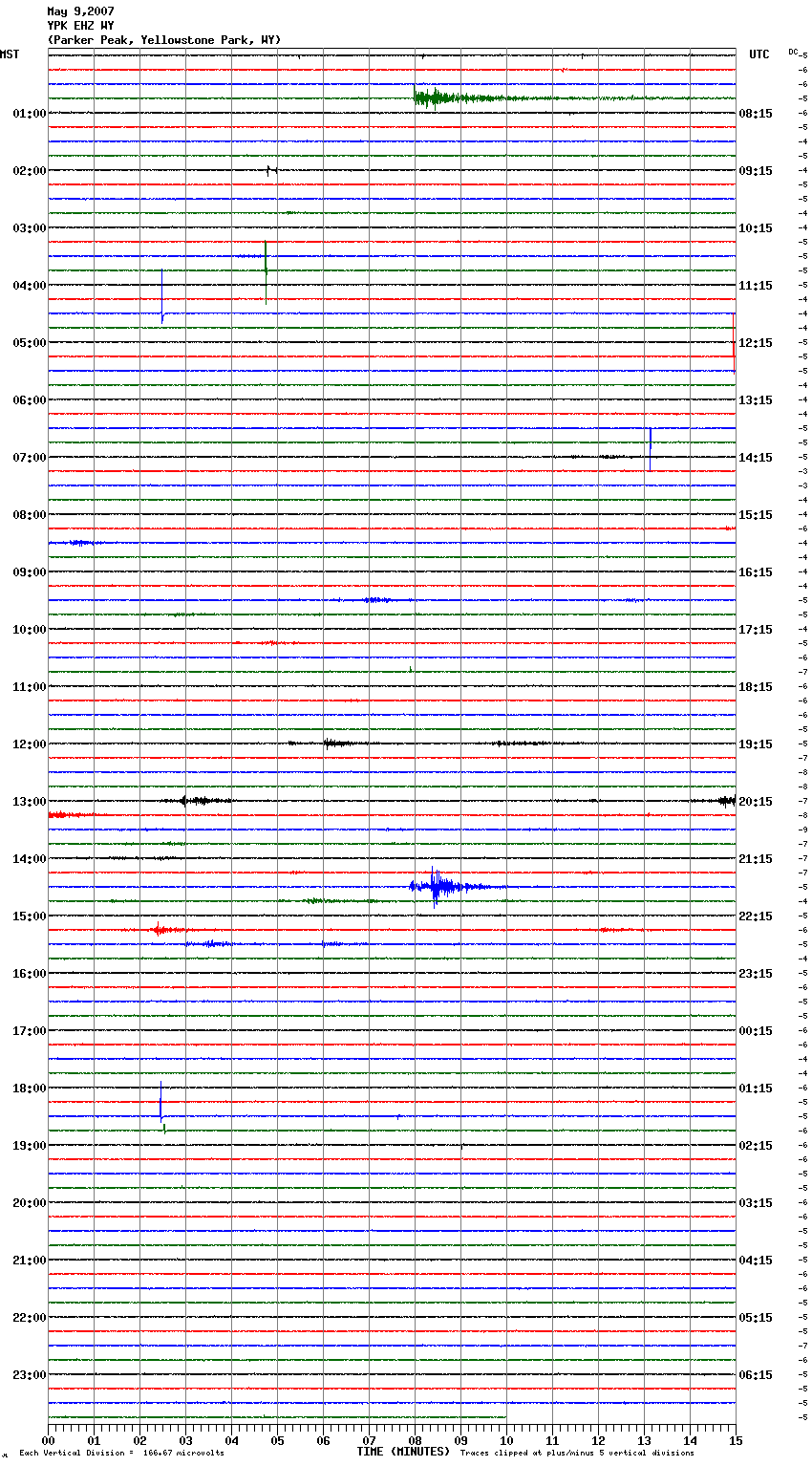Viewport: 812px width, 1466px height.
Task: Click the 14:15 UTC time label
Action: point(756,458)
